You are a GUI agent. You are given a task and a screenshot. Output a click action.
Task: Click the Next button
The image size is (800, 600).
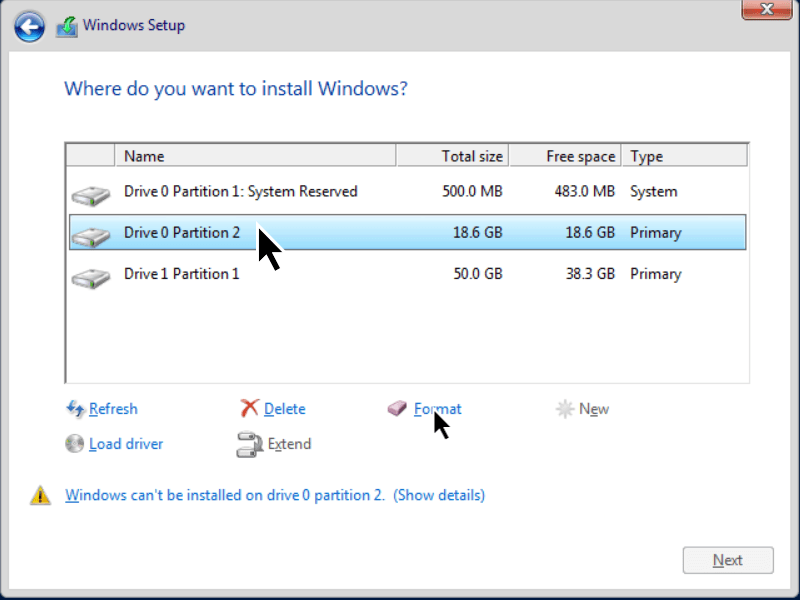(728, 560)
